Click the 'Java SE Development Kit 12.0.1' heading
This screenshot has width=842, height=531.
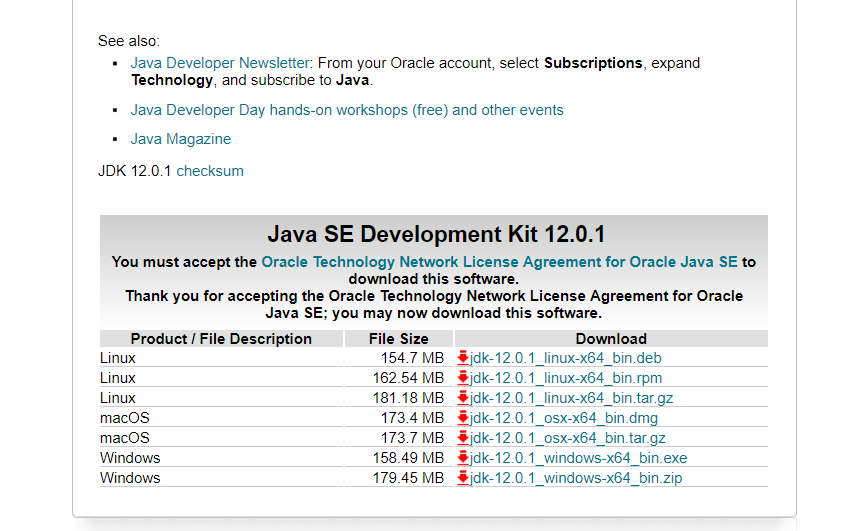tap(436, 234)
